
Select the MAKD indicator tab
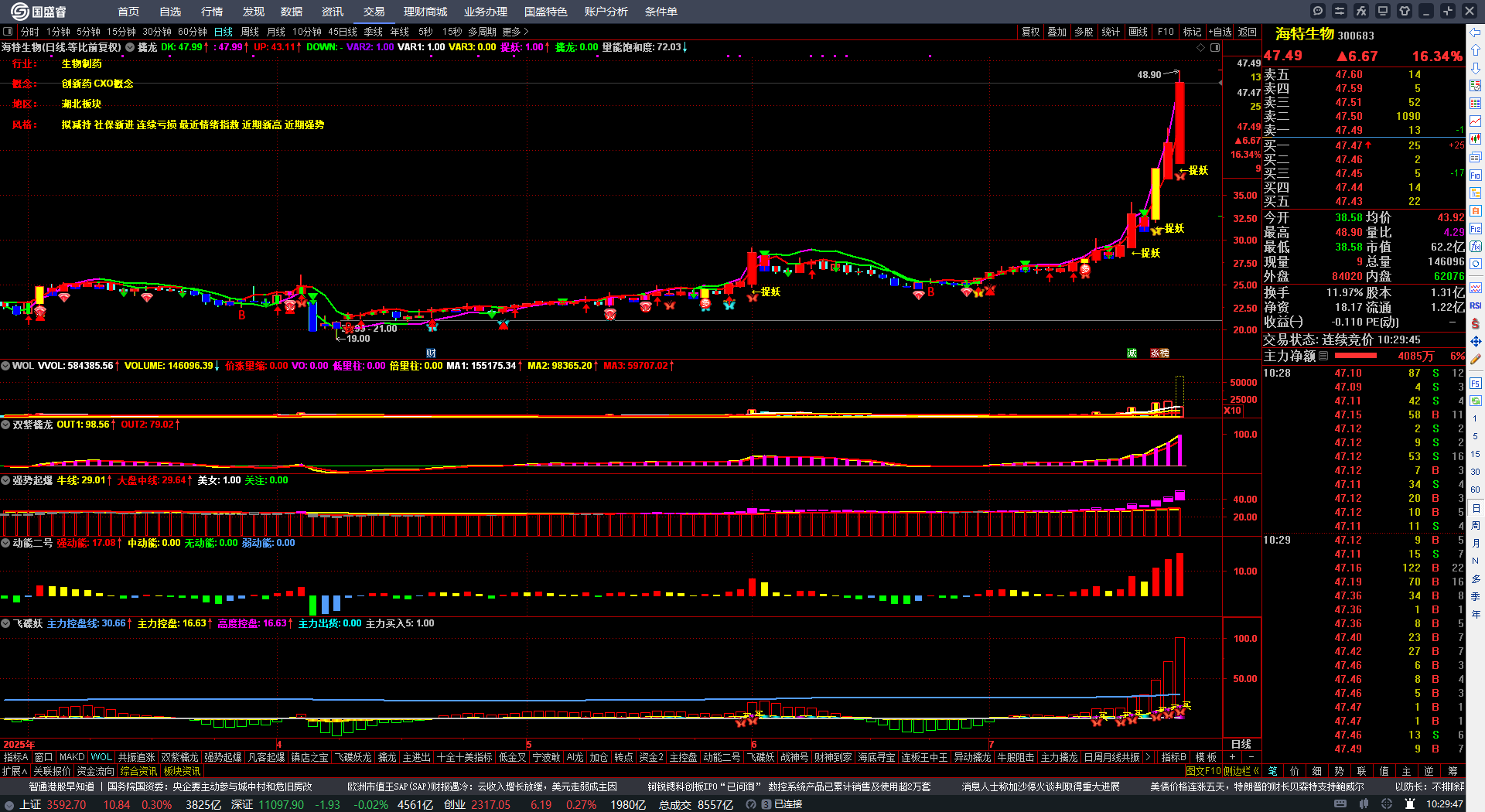pos(72,757)
